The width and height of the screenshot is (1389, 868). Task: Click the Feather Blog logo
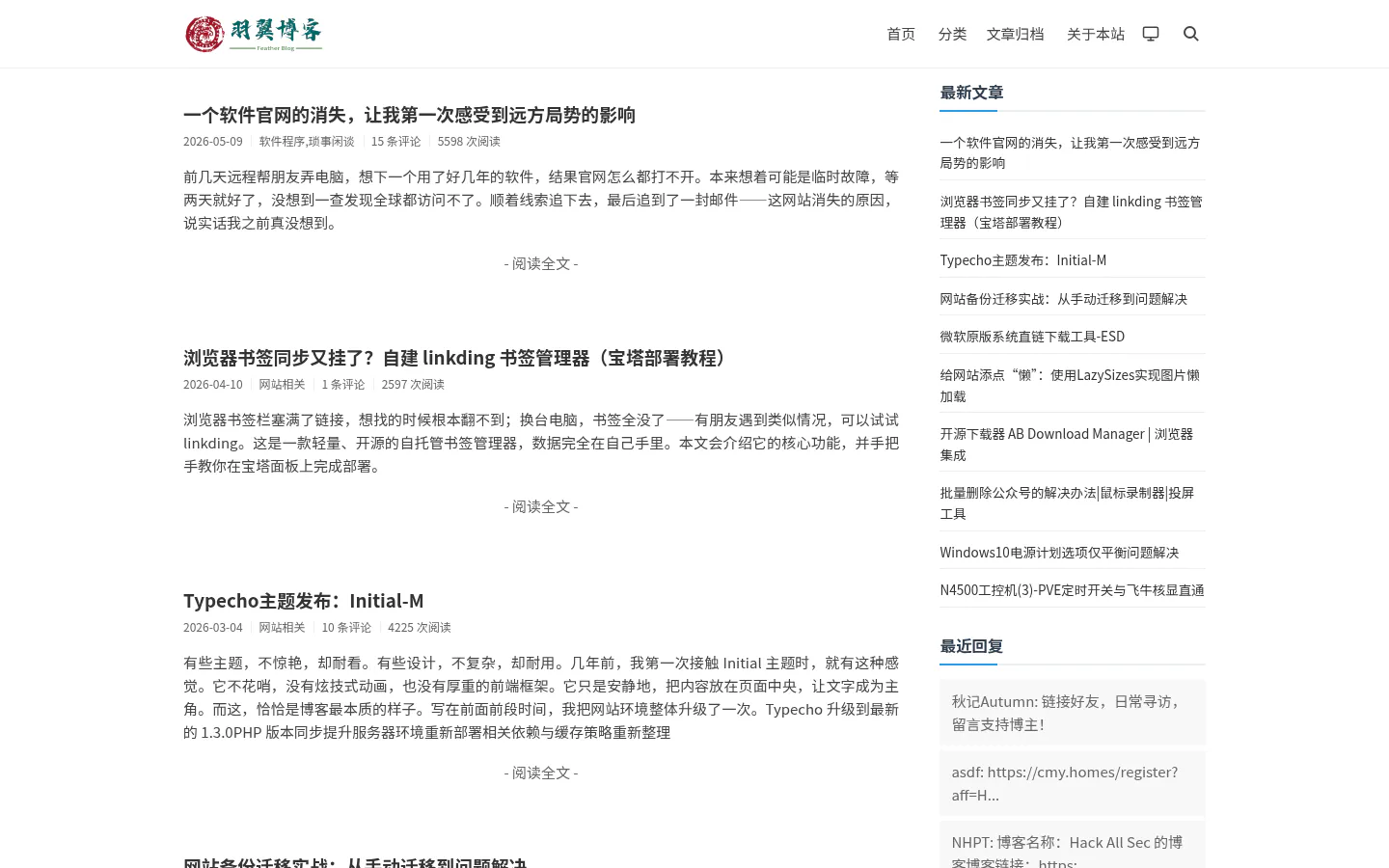tap(254, 34)
